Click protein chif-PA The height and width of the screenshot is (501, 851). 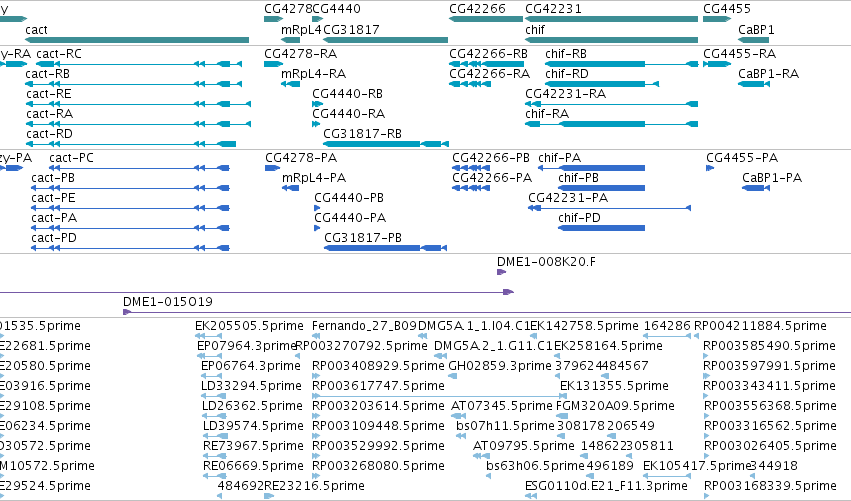point(592,168)
